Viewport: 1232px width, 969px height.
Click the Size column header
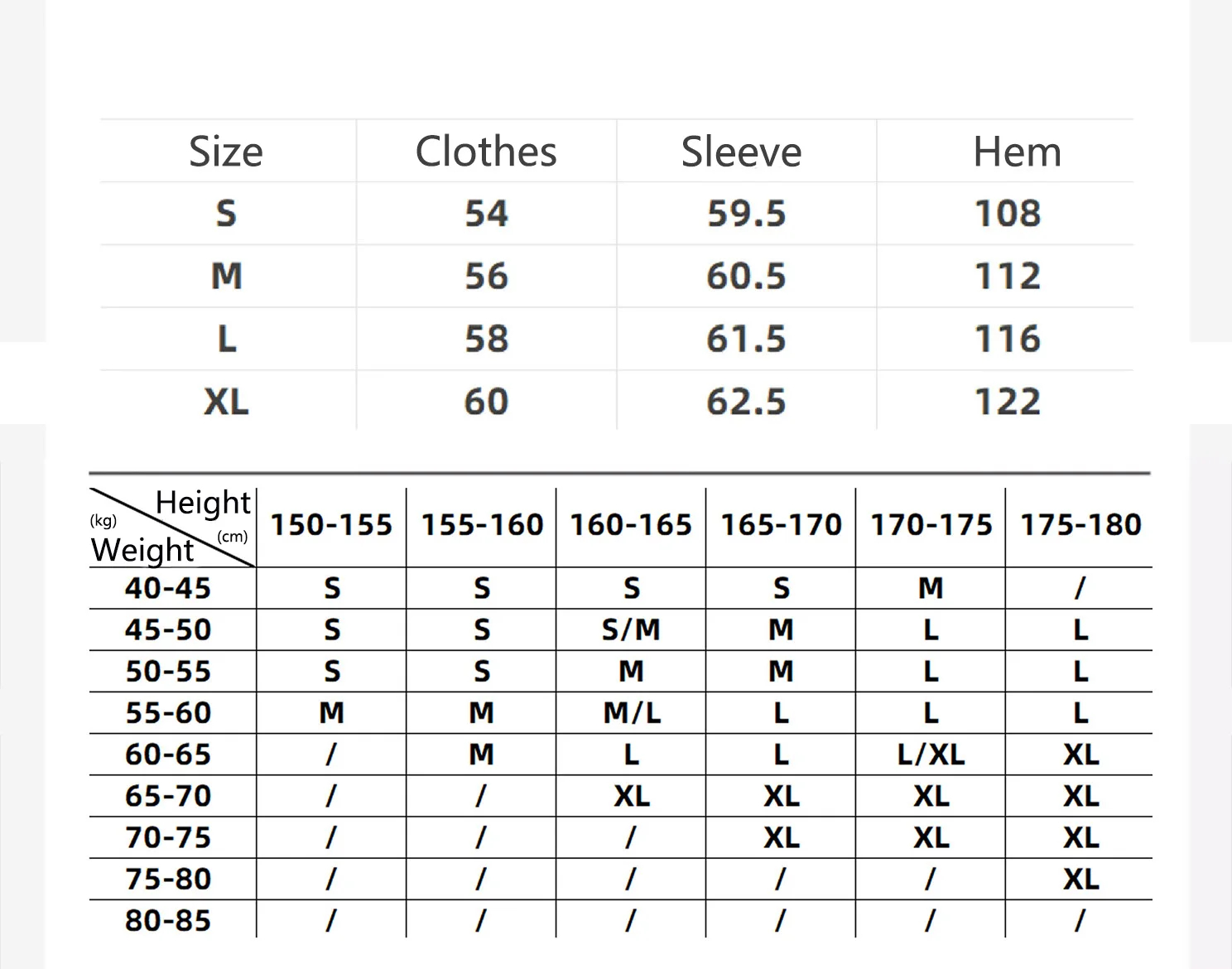tap(225, 152)
